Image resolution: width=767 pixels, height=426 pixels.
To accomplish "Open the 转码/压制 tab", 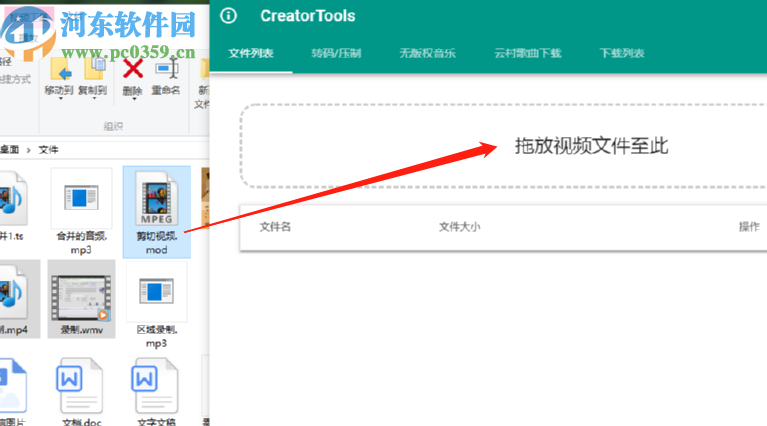I will [x=336, y=53].
